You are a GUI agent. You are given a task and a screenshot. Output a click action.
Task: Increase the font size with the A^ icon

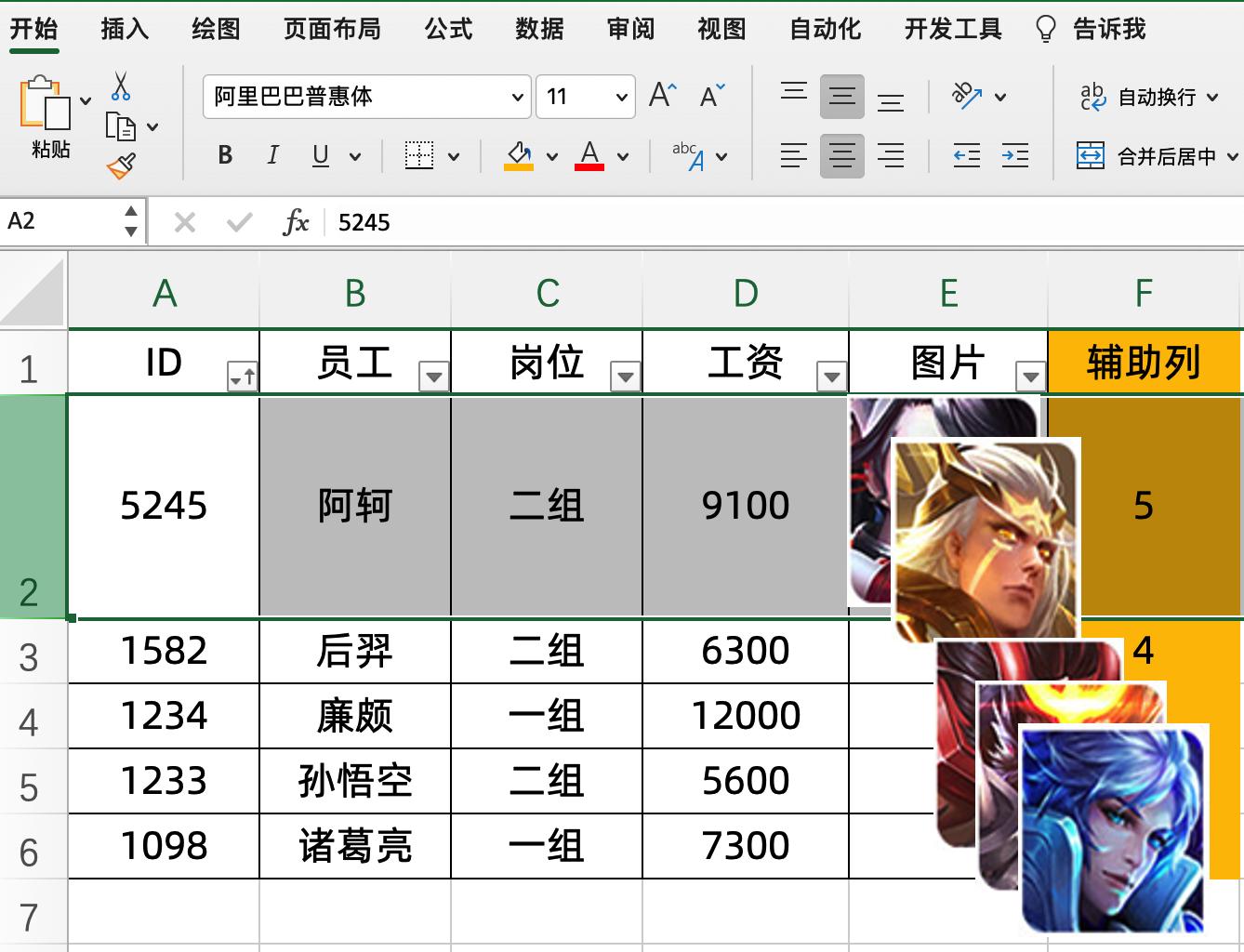[661, 93]
